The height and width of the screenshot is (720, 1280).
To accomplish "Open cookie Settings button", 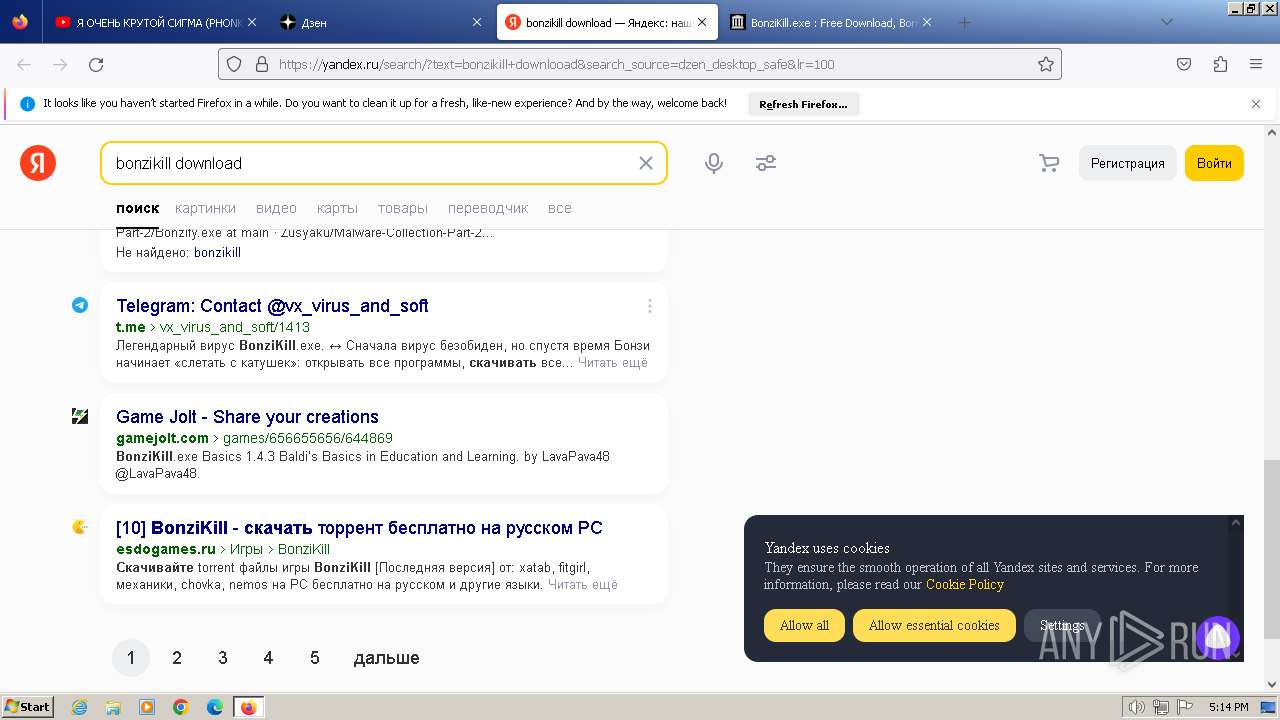I will [x=1062, y=625].
